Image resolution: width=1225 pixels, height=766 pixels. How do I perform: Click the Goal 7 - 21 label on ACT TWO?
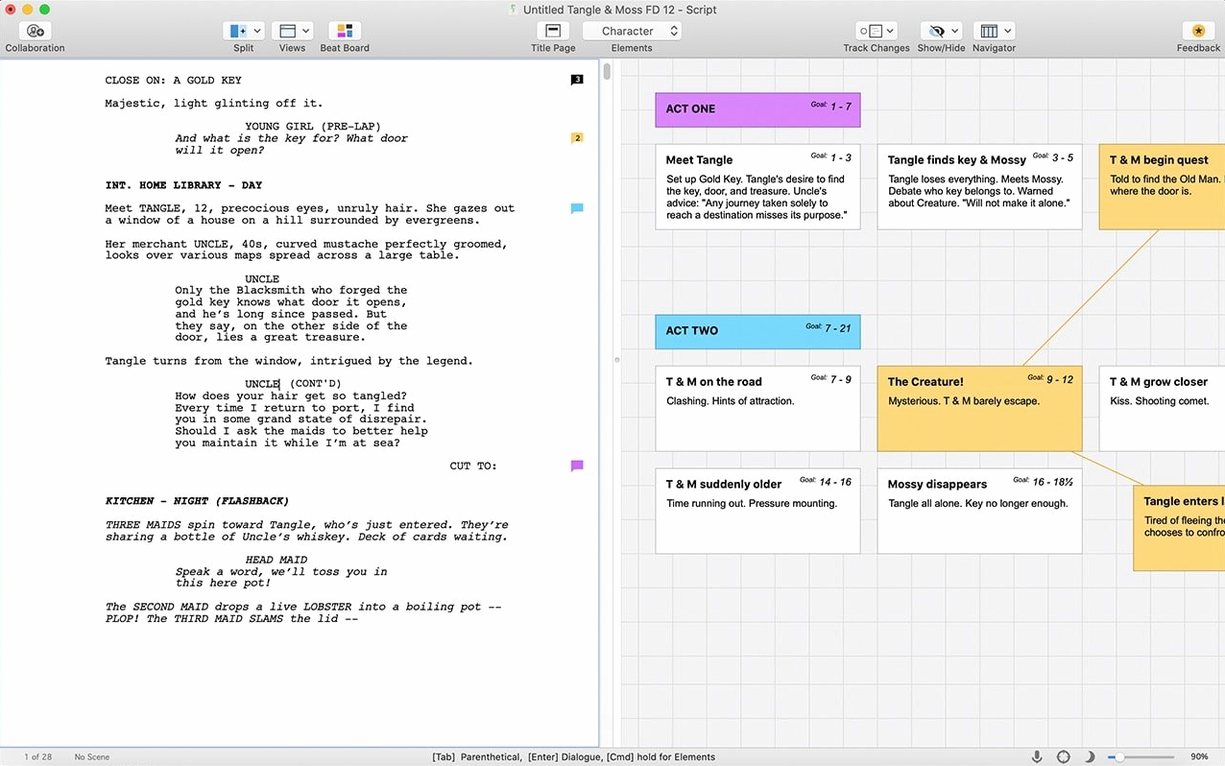828,327
